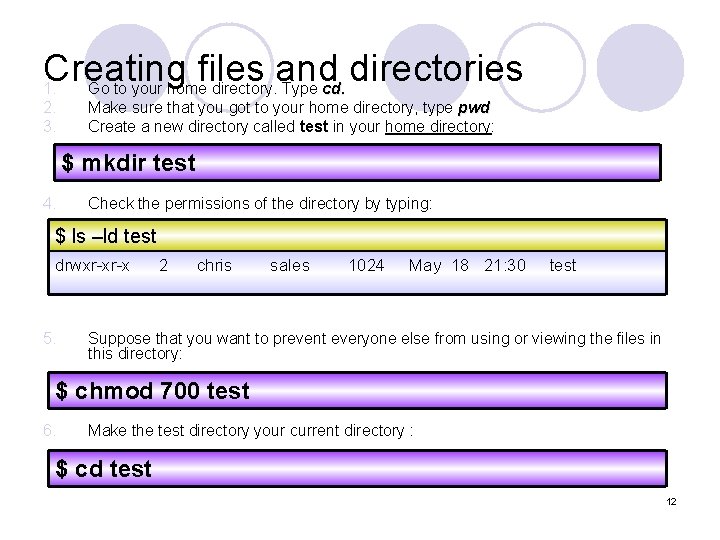
Task: Click the slide title "Creating files and directories"
Action: pos(283,68)
